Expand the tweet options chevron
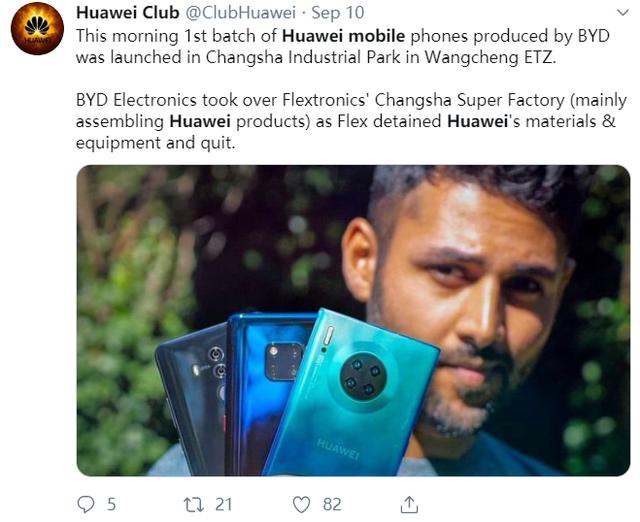Image resolution: width=640 pixels, height=522 pixels. 623,13
